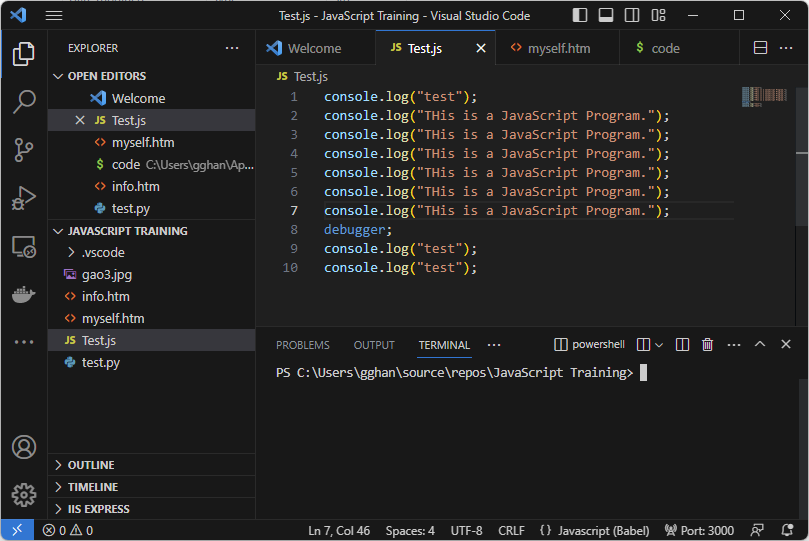Toggle the primary side bar layout button
The width and height of the screenshot is (809, 541).
[x=580, y=15]
